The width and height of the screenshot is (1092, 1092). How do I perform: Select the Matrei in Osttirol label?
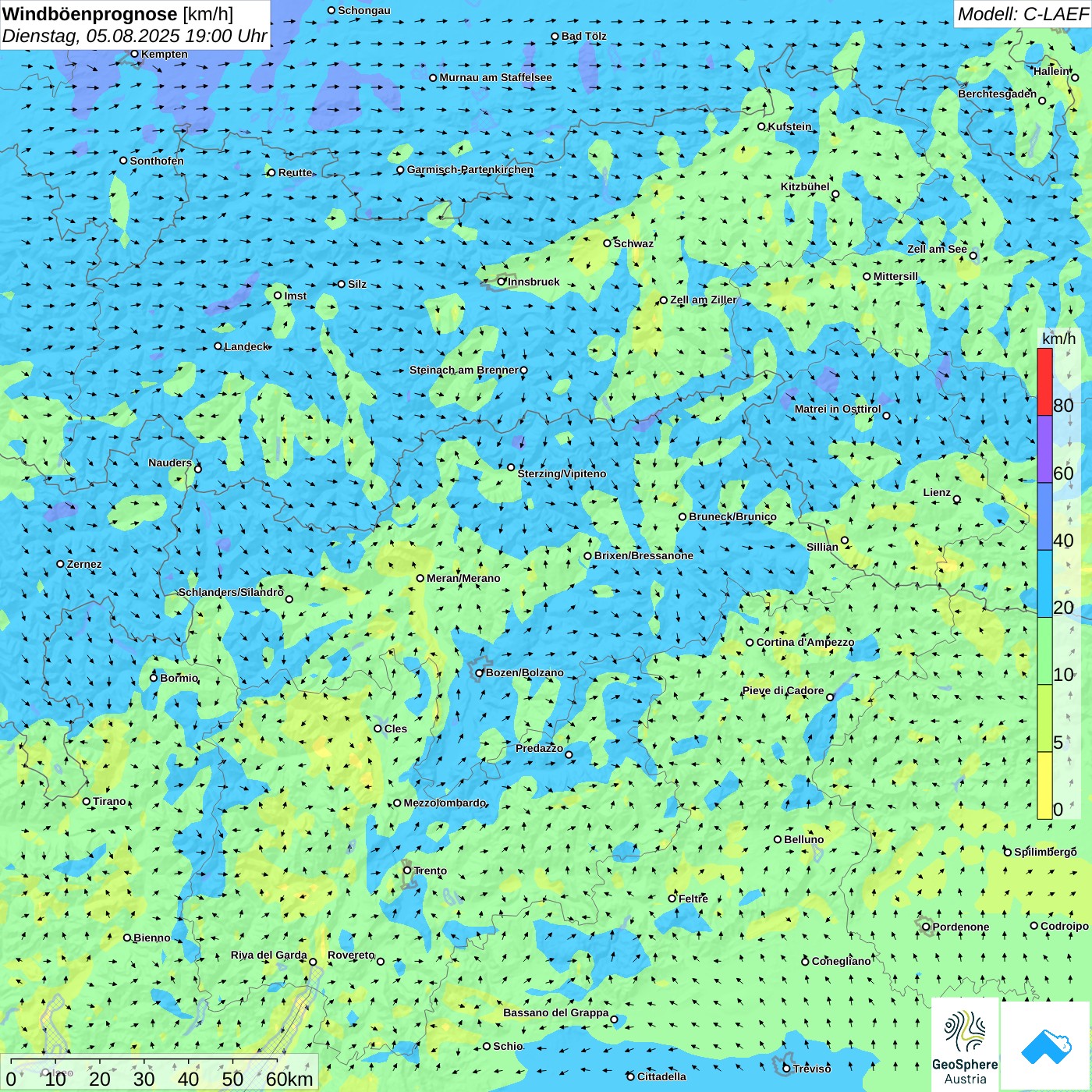[x=838, y=409]
